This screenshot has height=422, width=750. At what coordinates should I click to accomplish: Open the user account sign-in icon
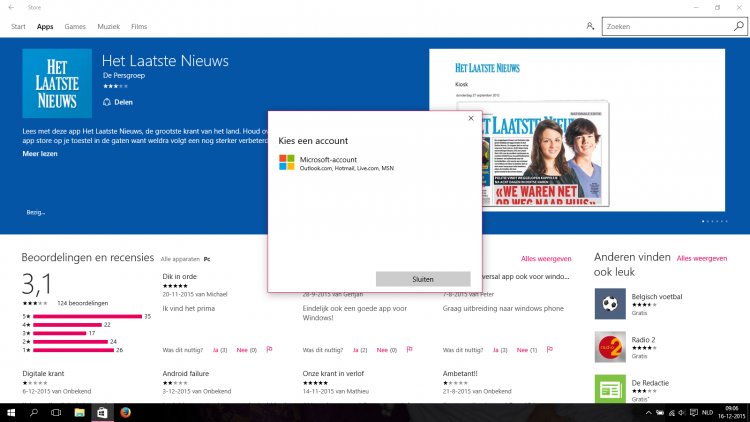pos(590,27)
